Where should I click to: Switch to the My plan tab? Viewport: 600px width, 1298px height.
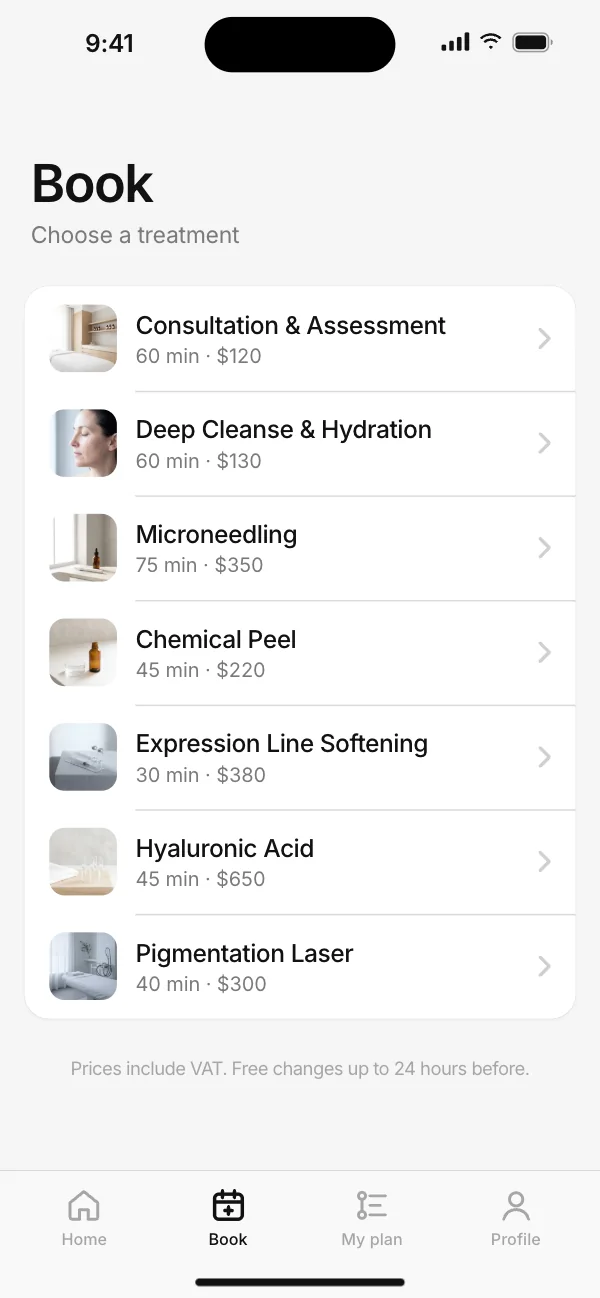372,1216
